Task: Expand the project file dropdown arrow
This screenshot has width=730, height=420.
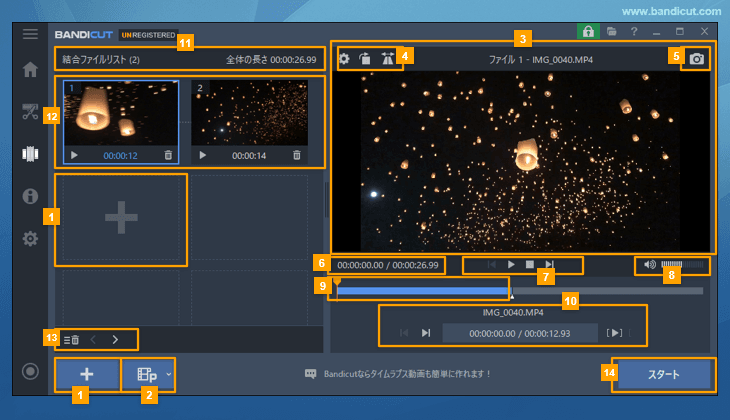Action: tap(169, 375)
